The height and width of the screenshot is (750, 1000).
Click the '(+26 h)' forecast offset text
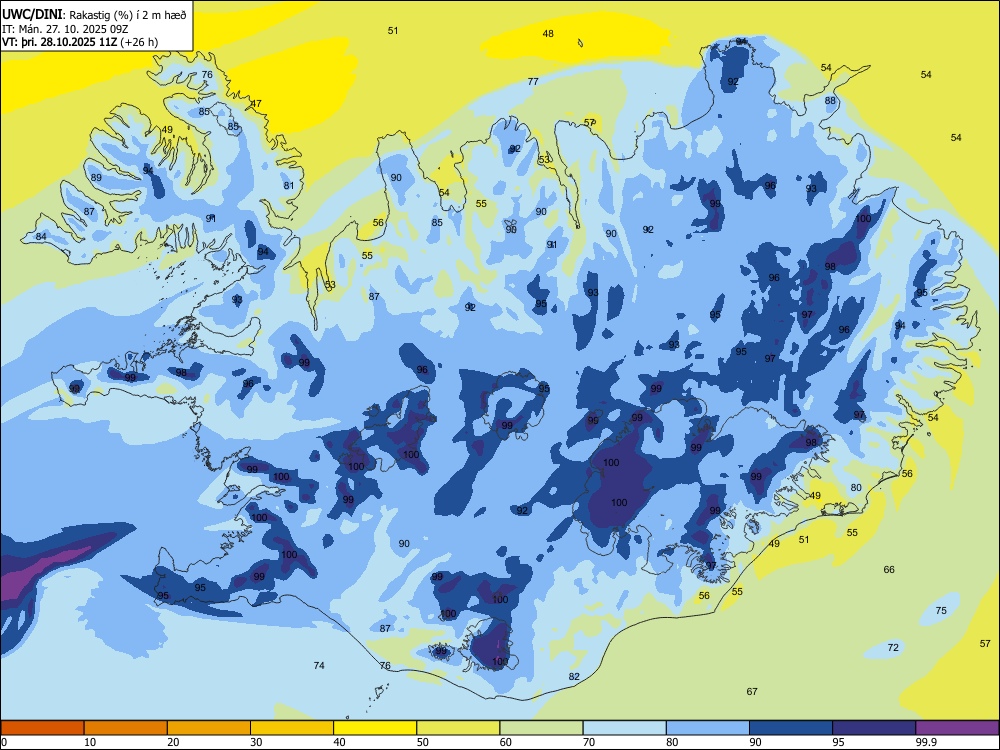(140, 42)
